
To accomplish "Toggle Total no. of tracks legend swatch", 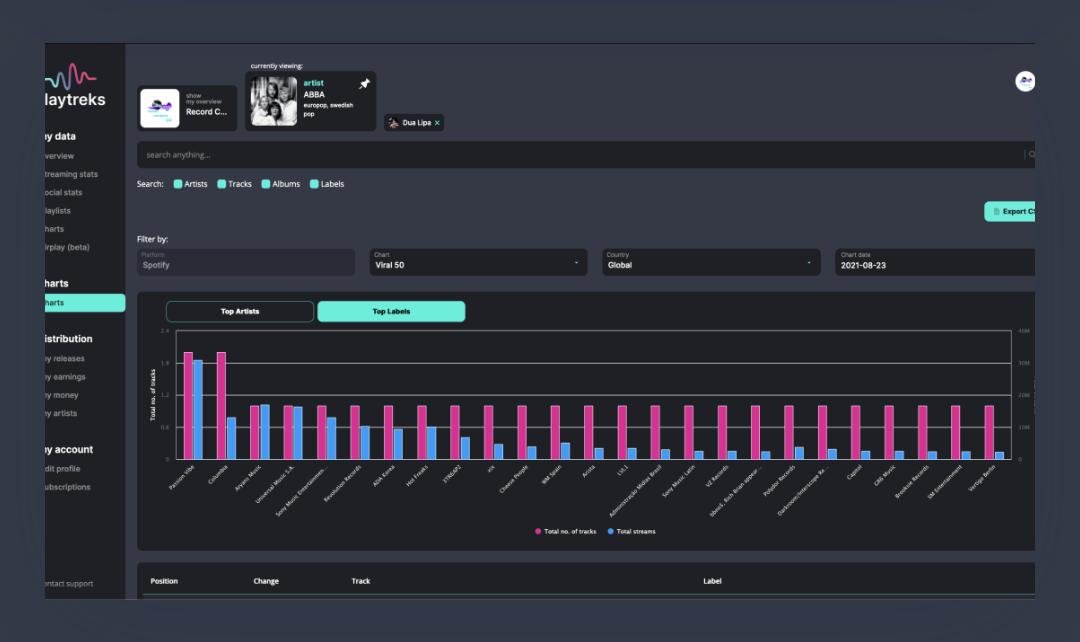I will tap(538, 532).
